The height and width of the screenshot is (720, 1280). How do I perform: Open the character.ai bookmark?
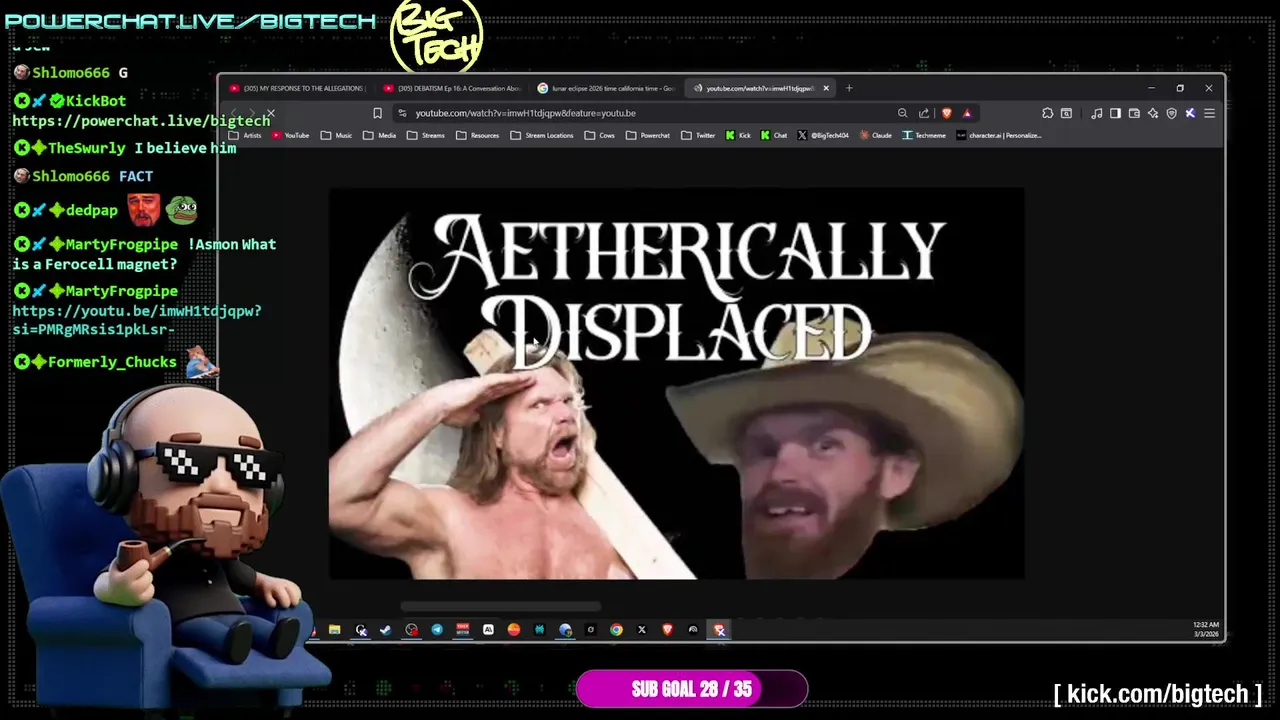click(999, 135)
